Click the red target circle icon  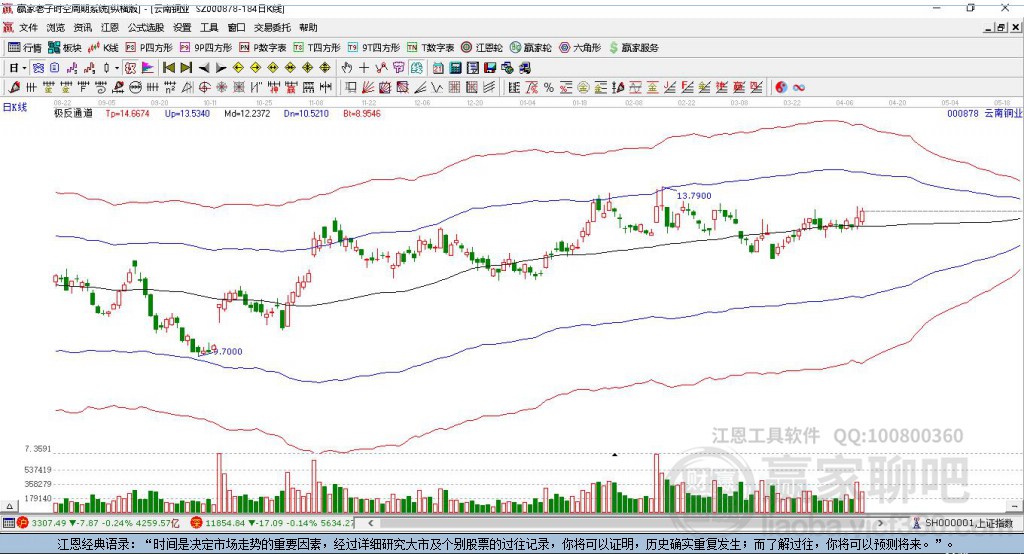[x=204, y=87]
